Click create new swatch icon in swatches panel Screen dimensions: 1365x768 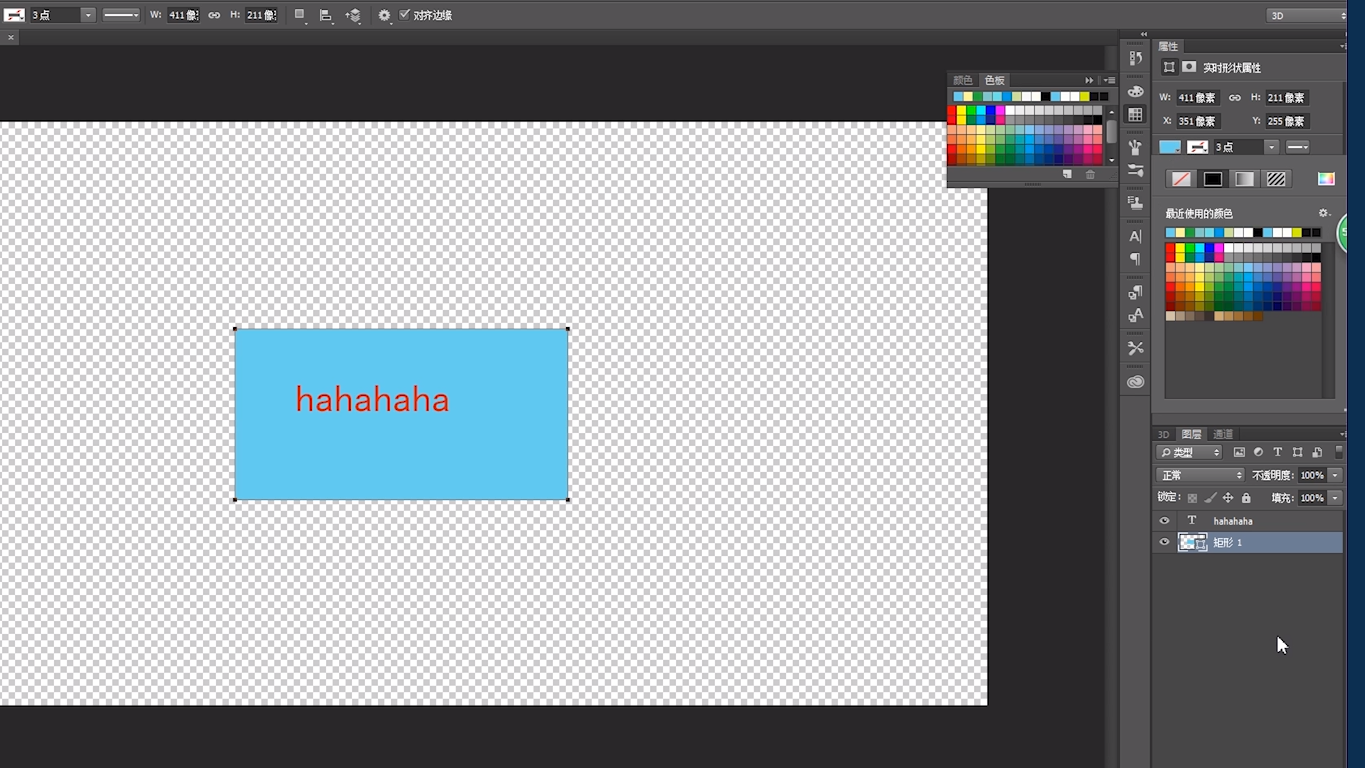[1067, 174]
